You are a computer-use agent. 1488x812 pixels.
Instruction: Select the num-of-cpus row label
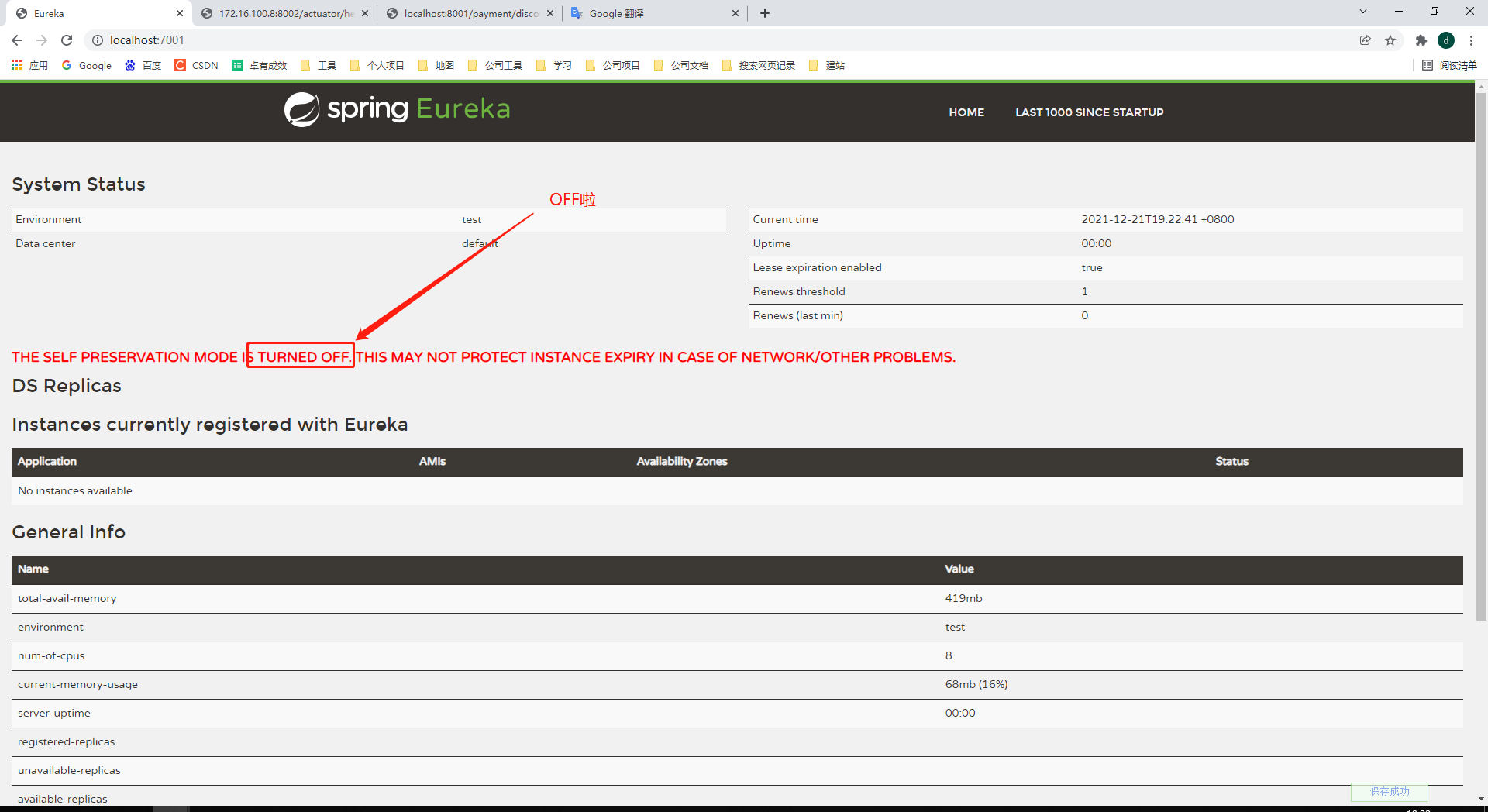(51, 655)
